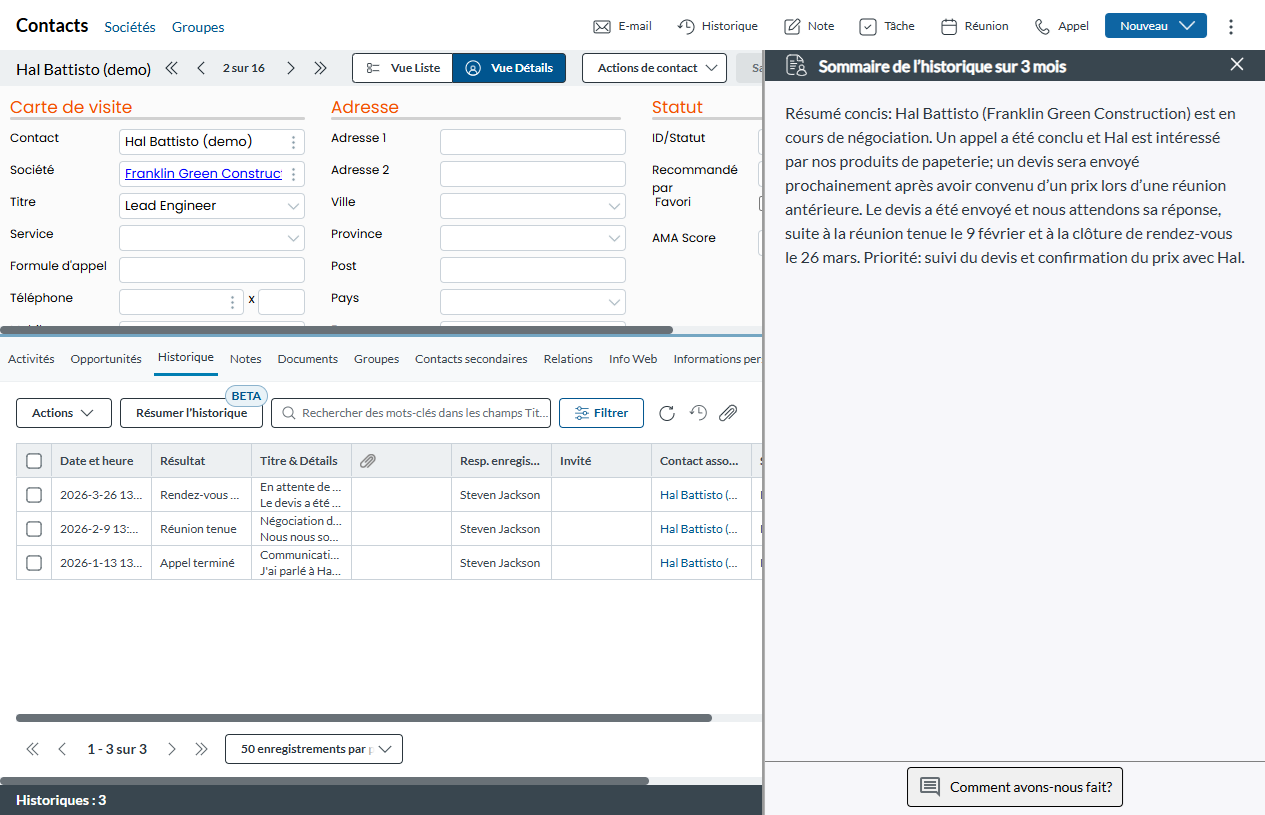Go to previous page of history records
Image resolution: width=1265 pixels, height=815 pixels.
coord(62,749)
